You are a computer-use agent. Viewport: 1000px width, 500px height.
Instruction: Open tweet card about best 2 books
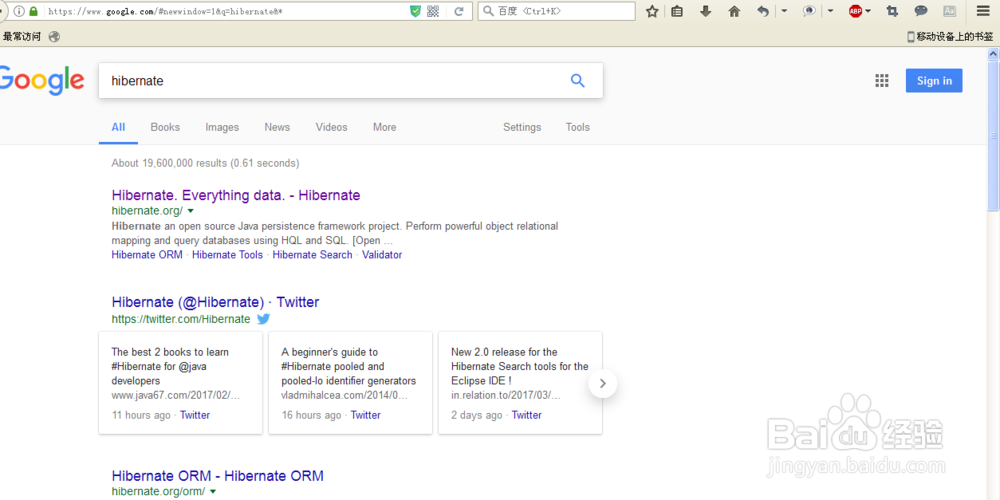point(180,383)
